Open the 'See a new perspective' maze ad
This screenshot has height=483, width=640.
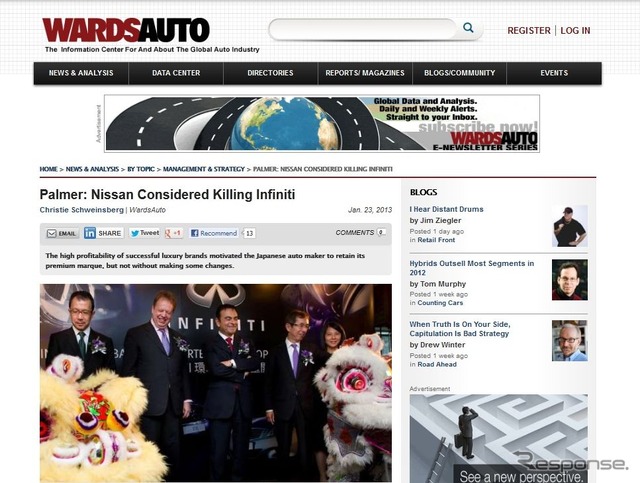click(499, 438)
